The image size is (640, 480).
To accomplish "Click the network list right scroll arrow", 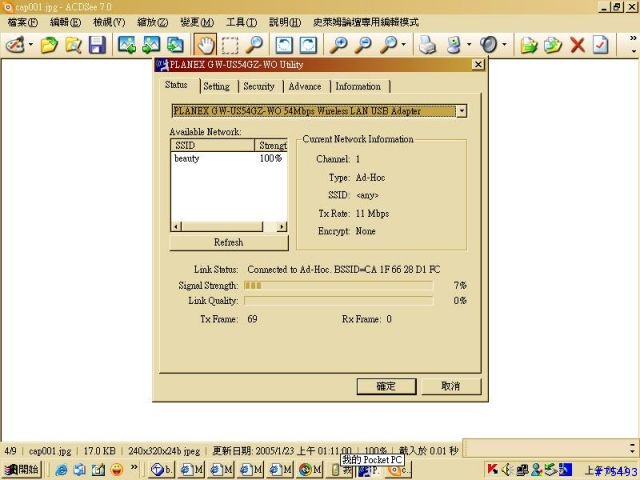I will click(x=282, y=227).
